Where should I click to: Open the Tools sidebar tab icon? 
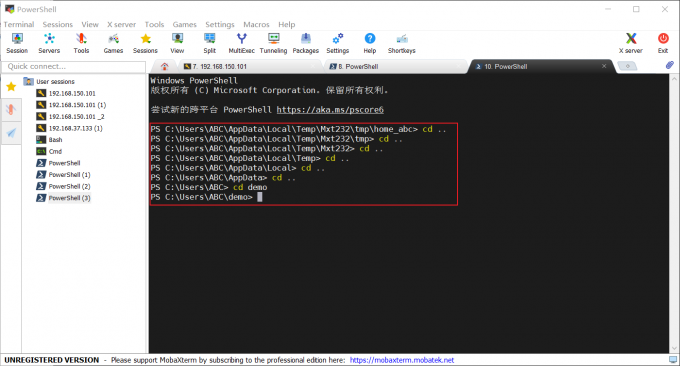click(x=11, y=109)
